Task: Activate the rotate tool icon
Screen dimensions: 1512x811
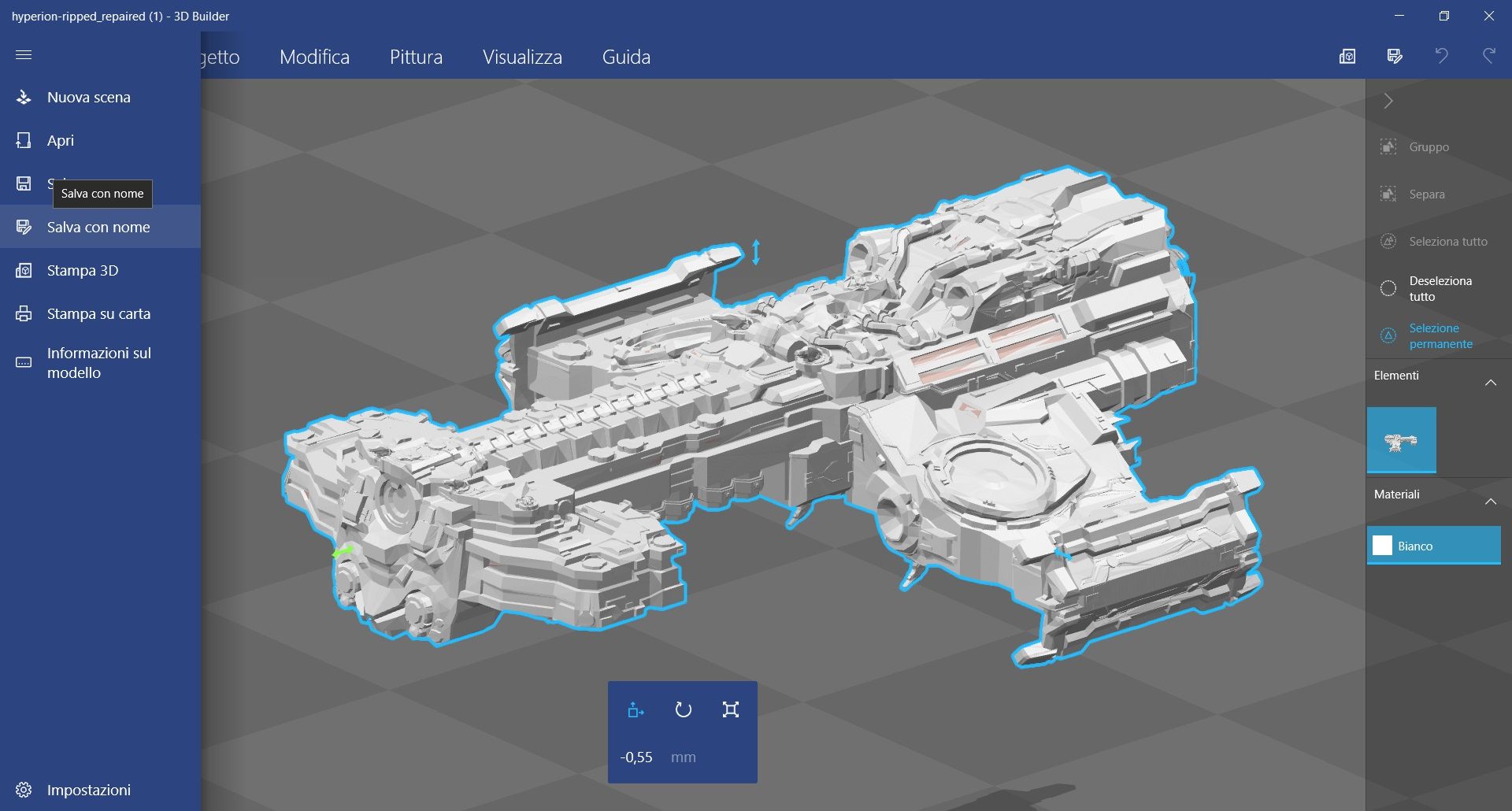Action: click(683, 710)
